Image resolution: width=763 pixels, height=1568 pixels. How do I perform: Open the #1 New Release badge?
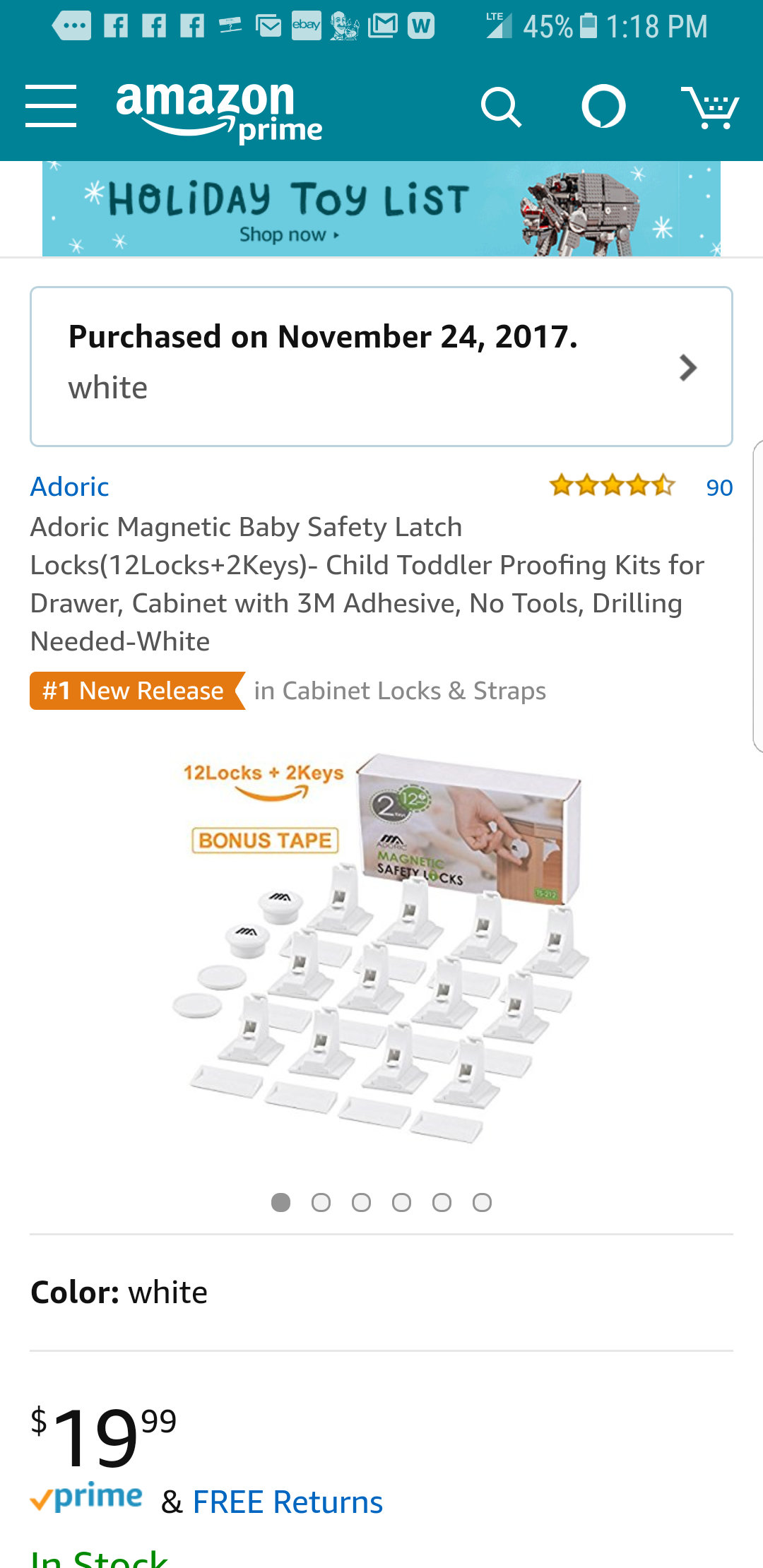point(137,691)
